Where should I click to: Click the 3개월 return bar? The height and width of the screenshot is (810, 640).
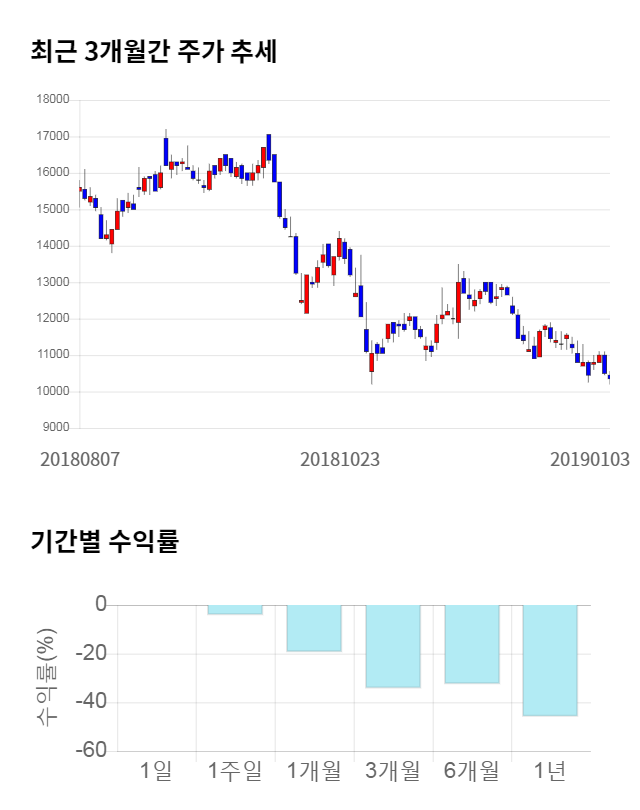pyautogui.click(x=393, y=646)
